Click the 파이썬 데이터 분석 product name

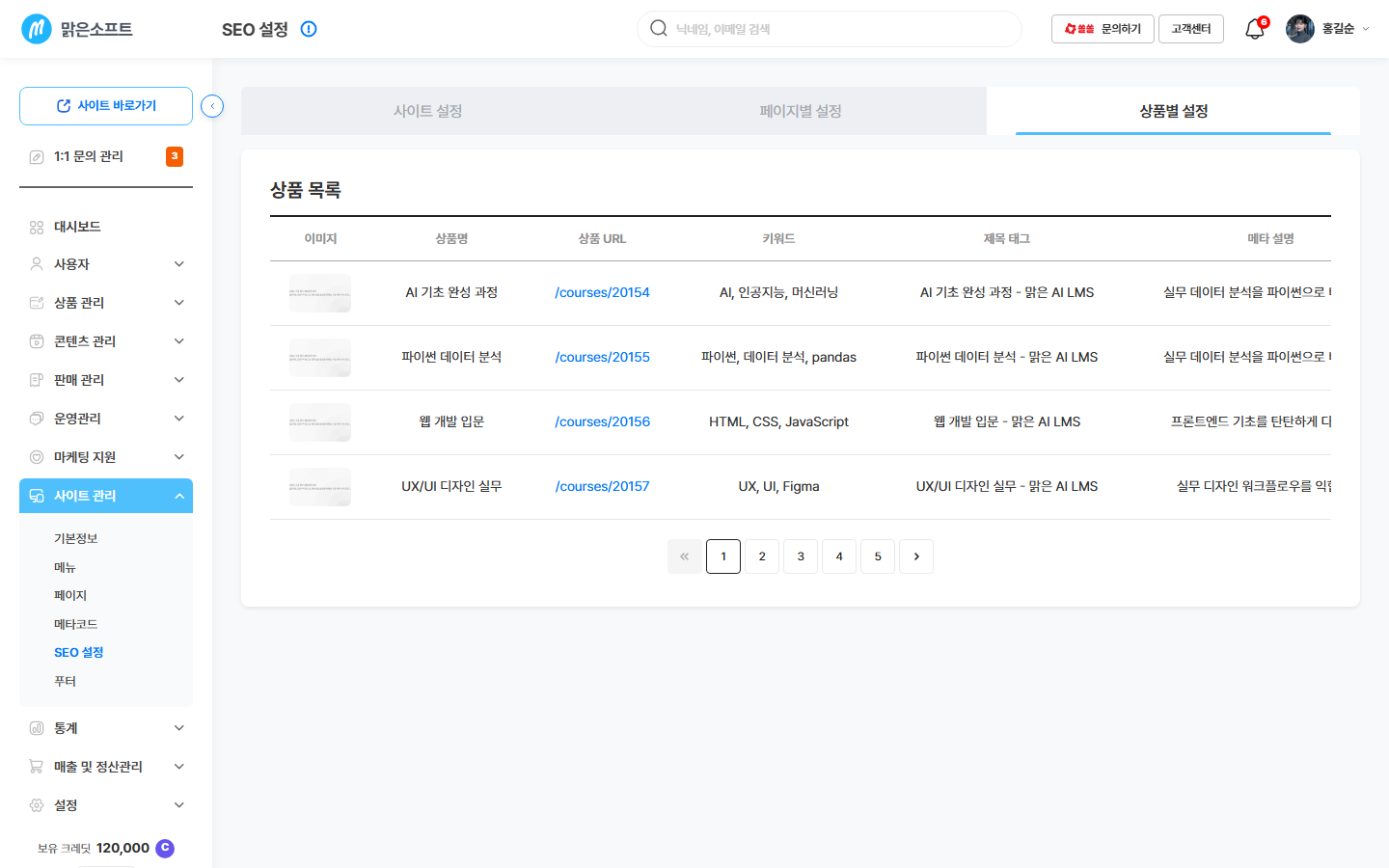(451, 357)
